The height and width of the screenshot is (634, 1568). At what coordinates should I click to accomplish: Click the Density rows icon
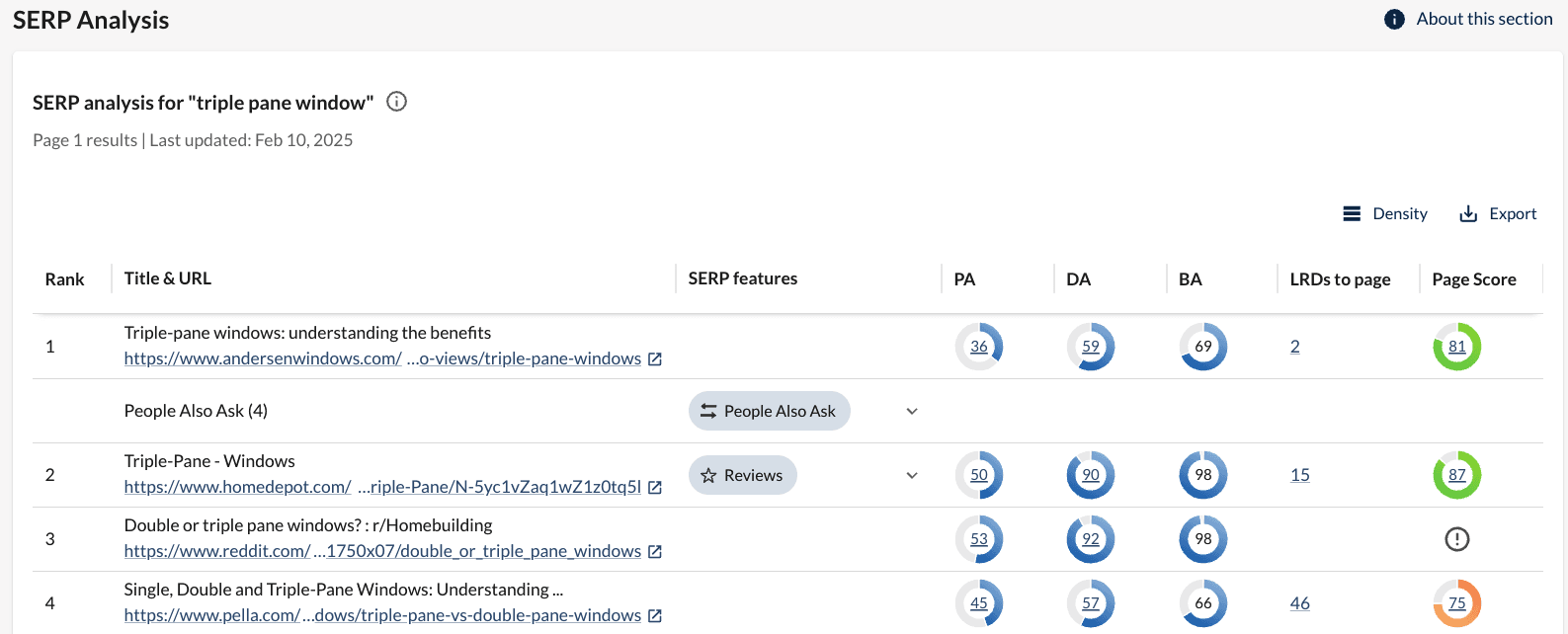[1352, 214]
